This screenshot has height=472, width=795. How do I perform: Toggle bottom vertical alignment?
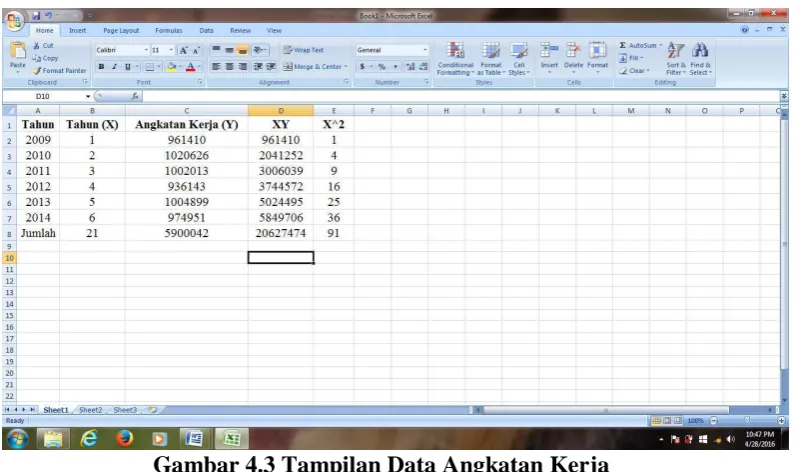tap(243, 50)
